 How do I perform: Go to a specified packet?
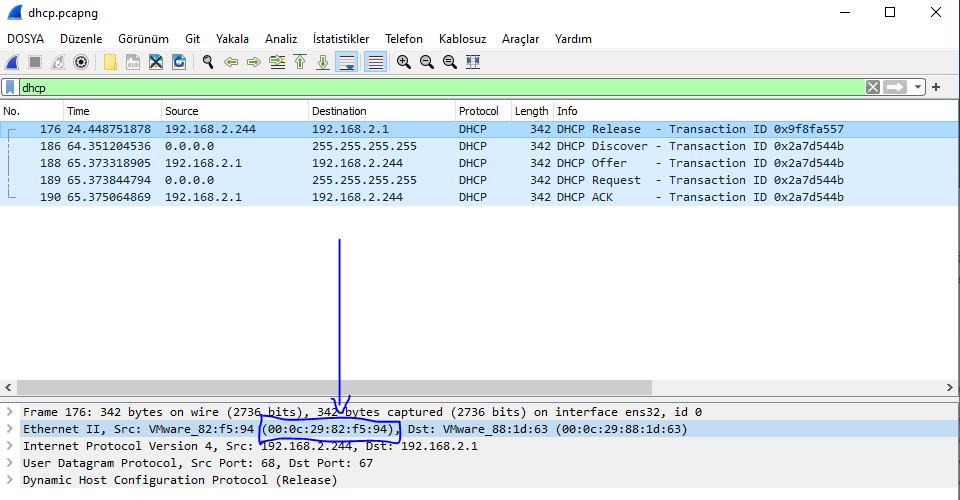(x=277, y=62)
